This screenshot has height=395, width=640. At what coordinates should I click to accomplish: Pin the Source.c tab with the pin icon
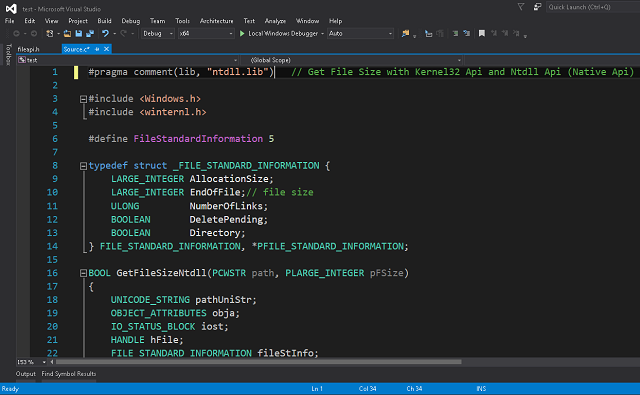pyautogui.click(x=97, y=49)
